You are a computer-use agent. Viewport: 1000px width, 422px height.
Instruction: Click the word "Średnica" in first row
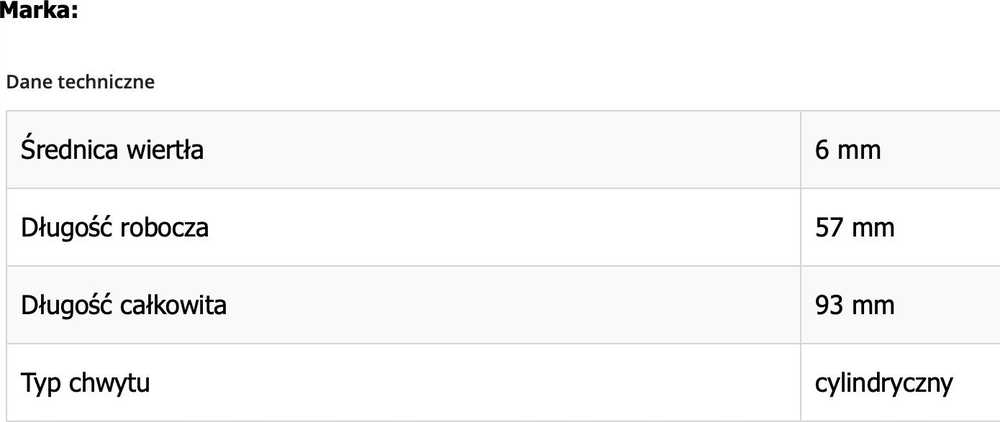click(70, 149)
